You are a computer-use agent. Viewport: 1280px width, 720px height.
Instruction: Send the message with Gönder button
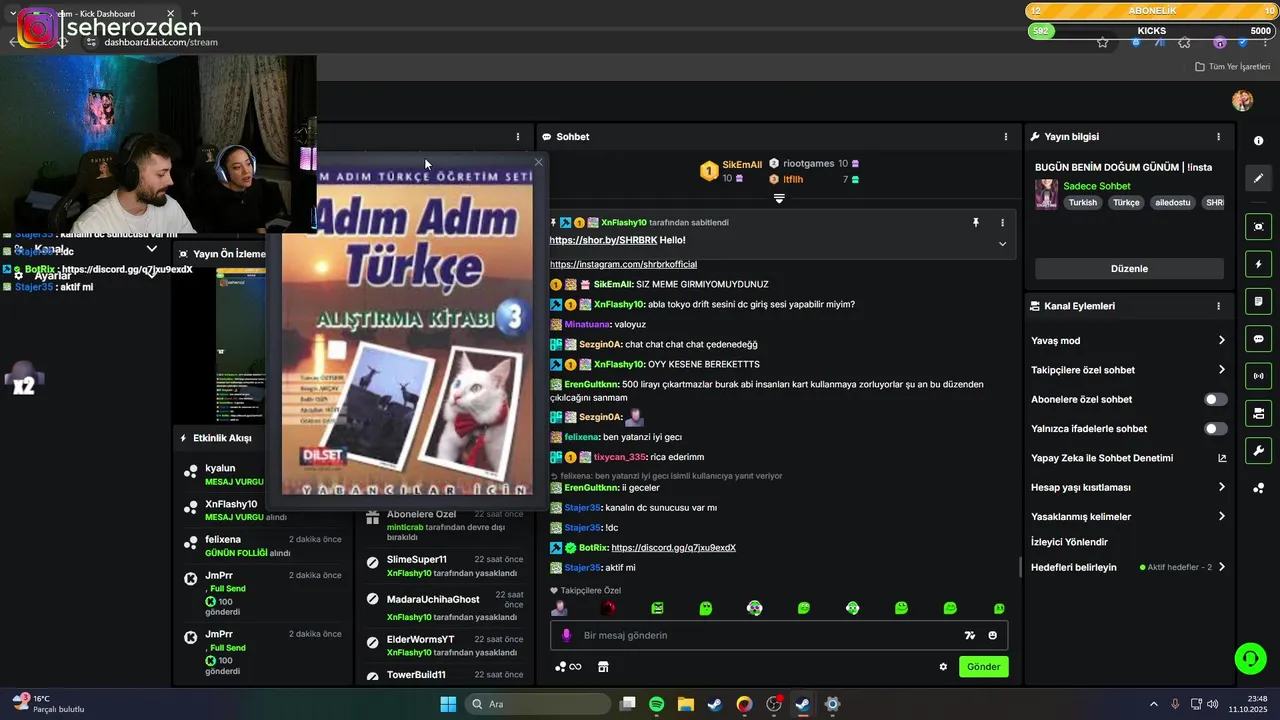pyautogui.click(x=983, y=667)
